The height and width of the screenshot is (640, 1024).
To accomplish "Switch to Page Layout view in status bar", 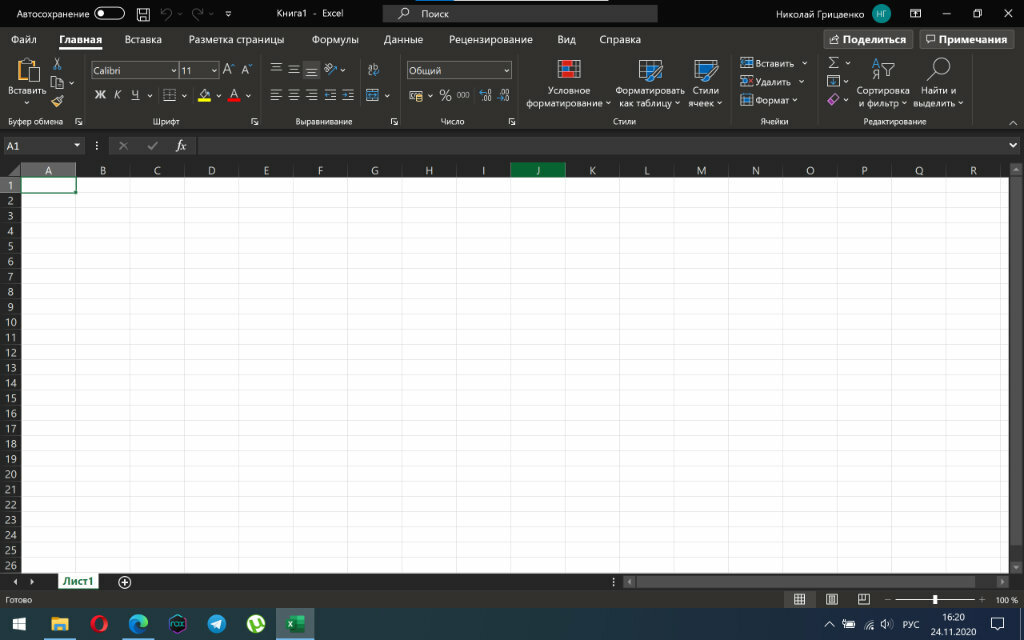I will tap(831, 600).
